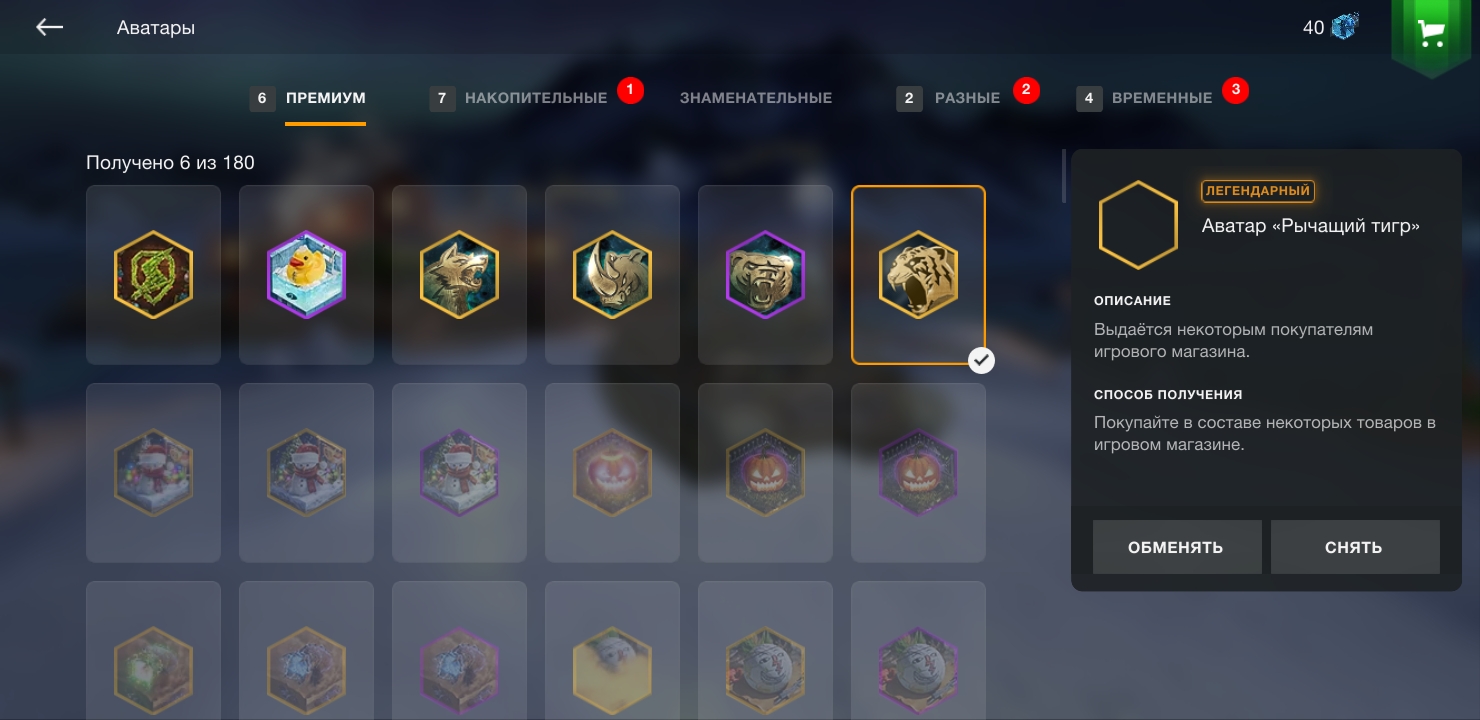Go back using the arrow icon
The image size is (1480, 720).
pos(49,27)
